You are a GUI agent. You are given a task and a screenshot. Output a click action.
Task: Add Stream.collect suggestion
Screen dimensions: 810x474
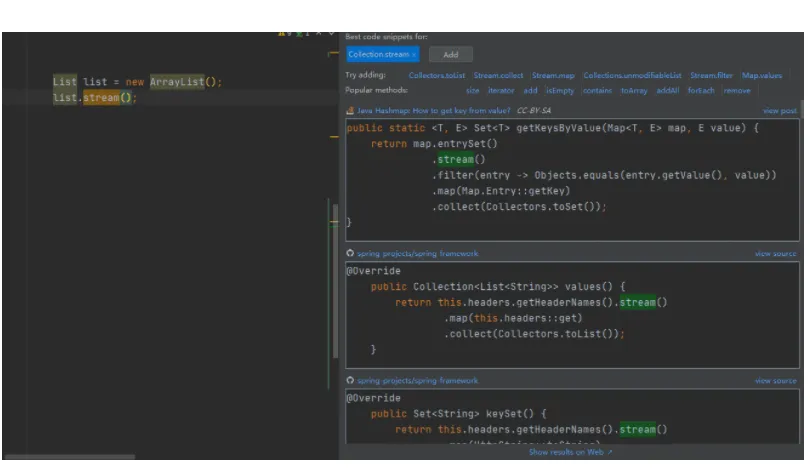tap(498, 75)
